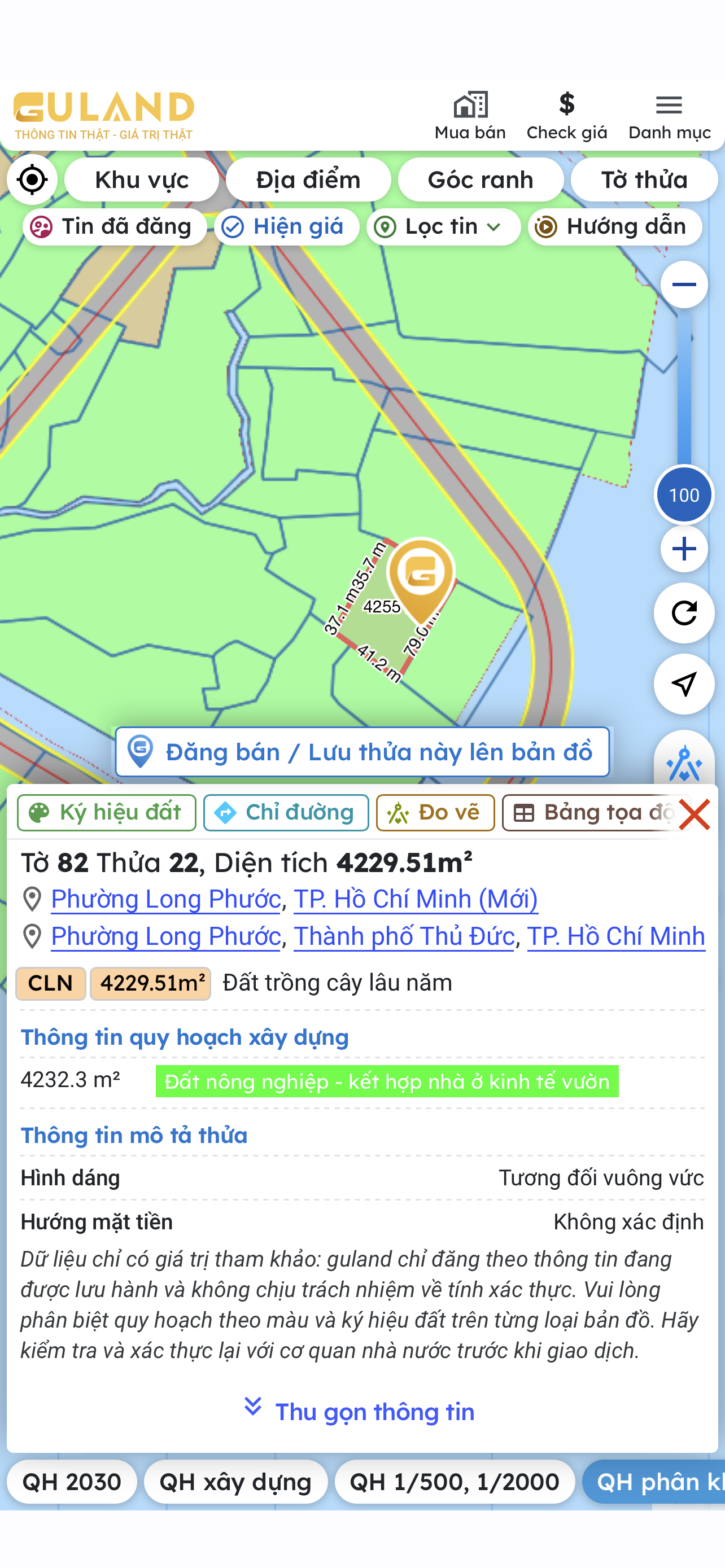Click Hình dáng value Tương đối vuông vức
Screen dimensions: 725x1568
[x=601, y=1178]
